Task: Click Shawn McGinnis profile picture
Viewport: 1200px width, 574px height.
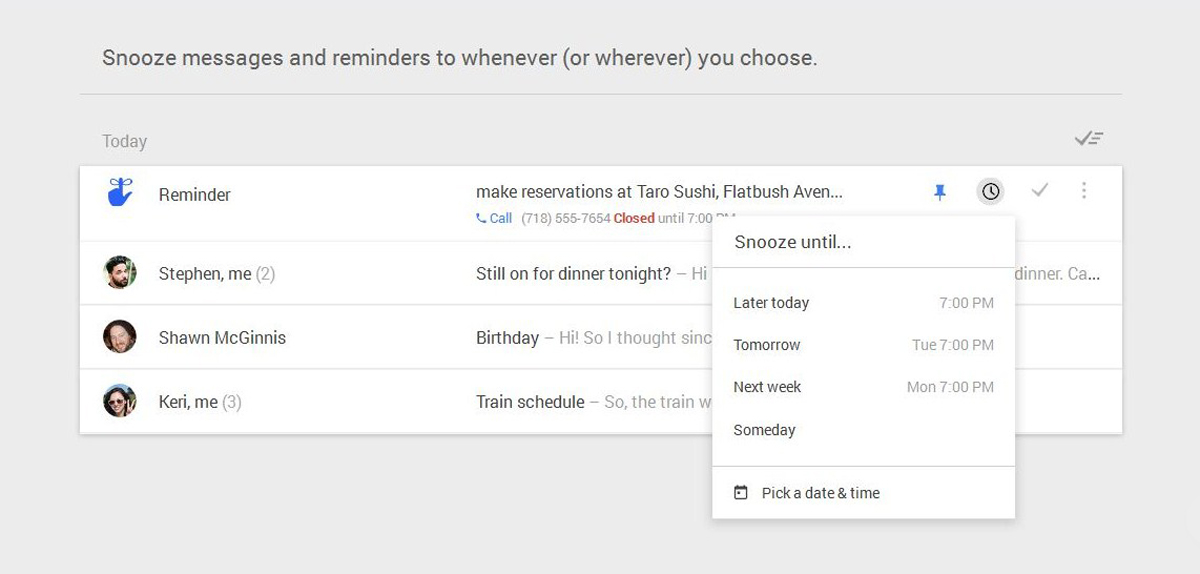Action: pyautogui.click(x=120, y=337)
